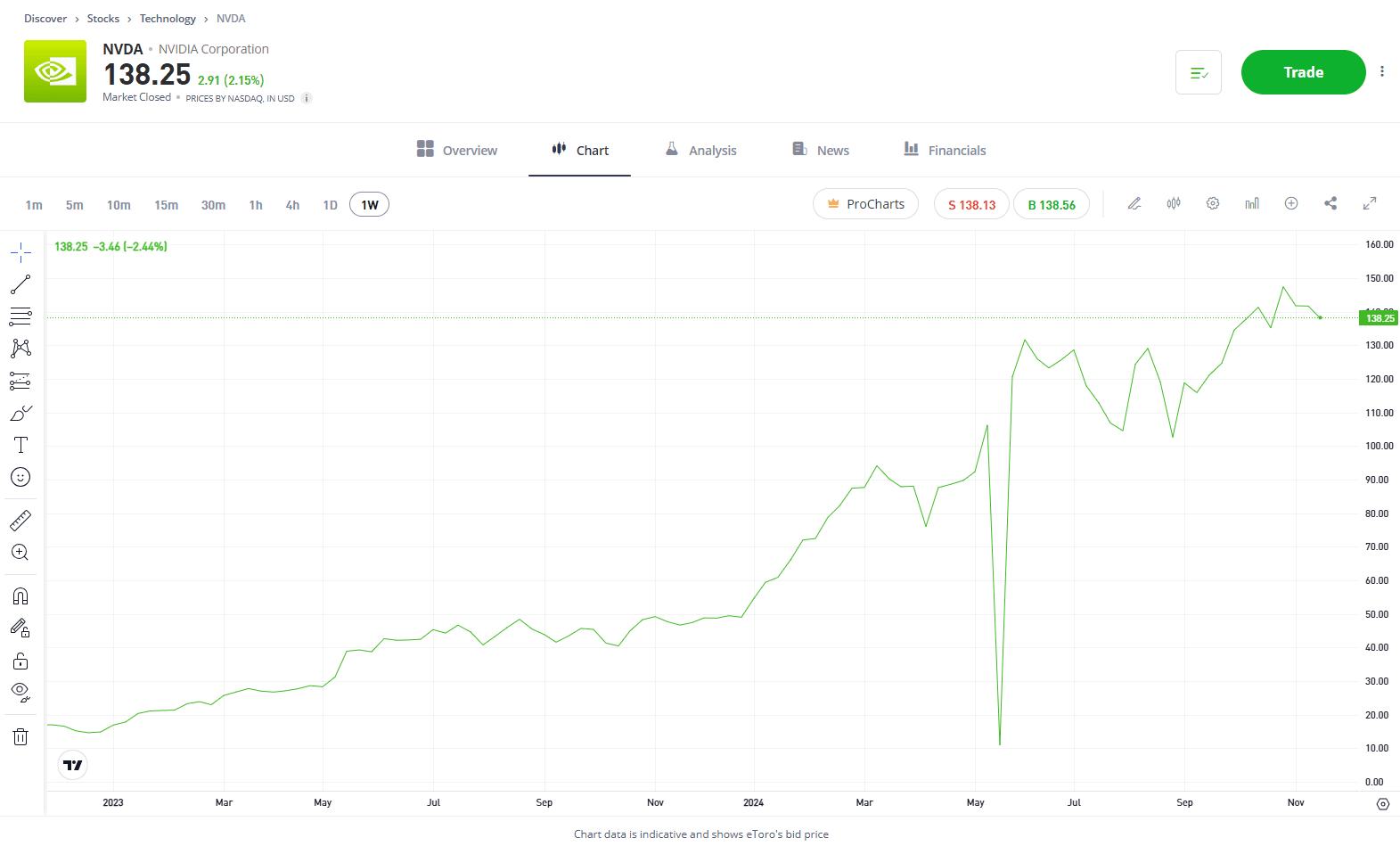Activate the ruler measure tool

(x=20, y=521)
